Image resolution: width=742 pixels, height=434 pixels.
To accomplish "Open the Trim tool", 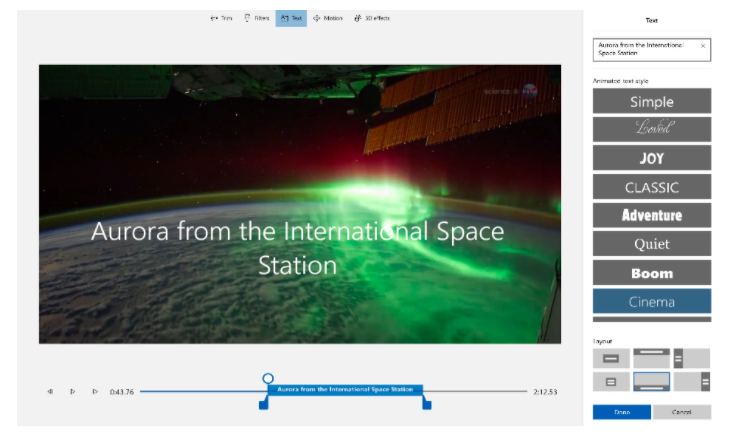I will 221,18.
